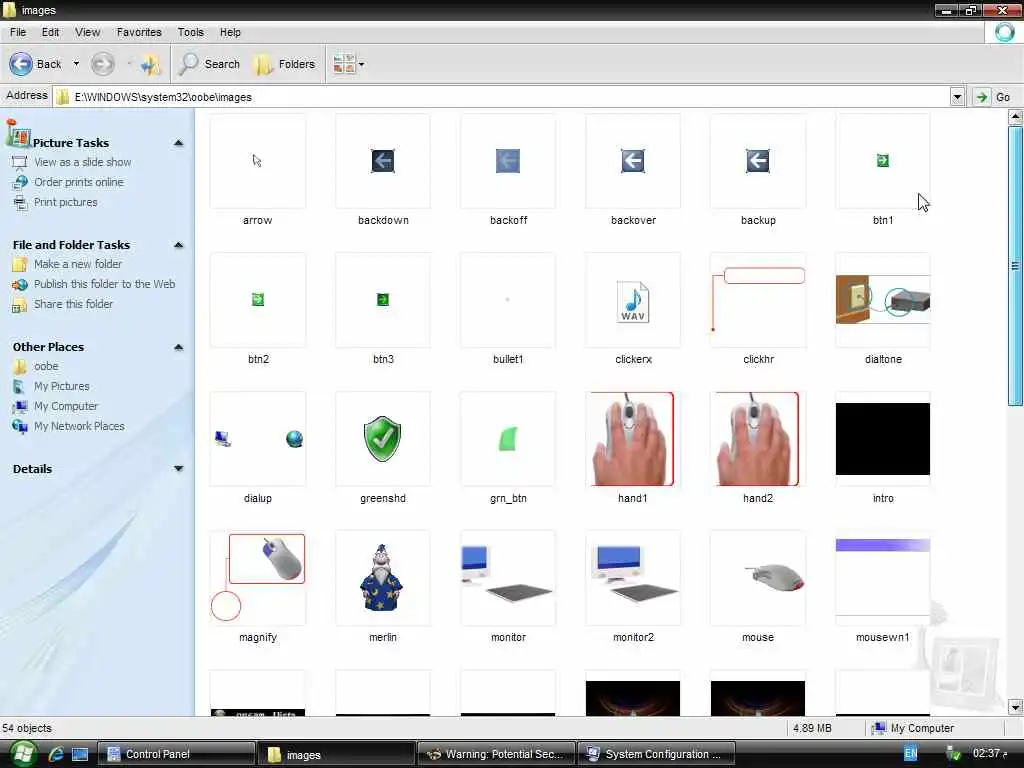The image size is (1024, 768).
Task: Select the intro black thumbnail
Action: pos(883,439)
